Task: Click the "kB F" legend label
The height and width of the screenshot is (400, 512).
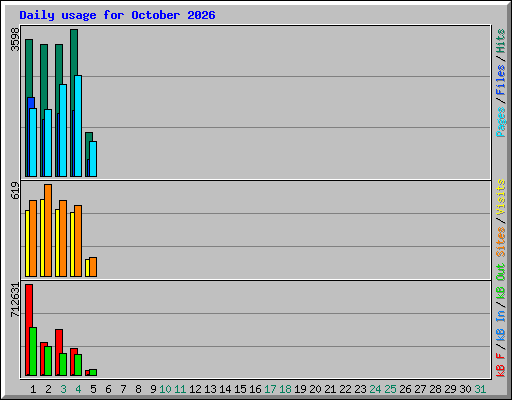Action: pyautogui.click(x=500, y=365)
